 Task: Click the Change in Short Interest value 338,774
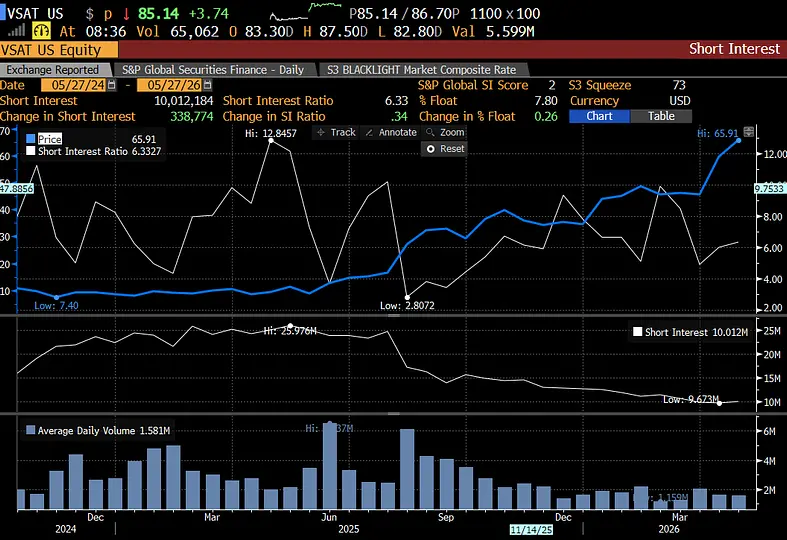(192, 116)
